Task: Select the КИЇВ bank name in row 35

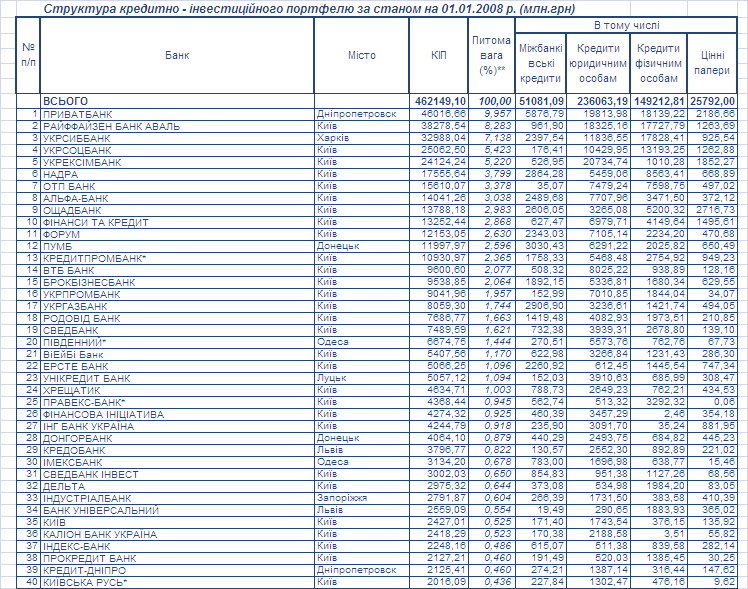Action: 177,522
